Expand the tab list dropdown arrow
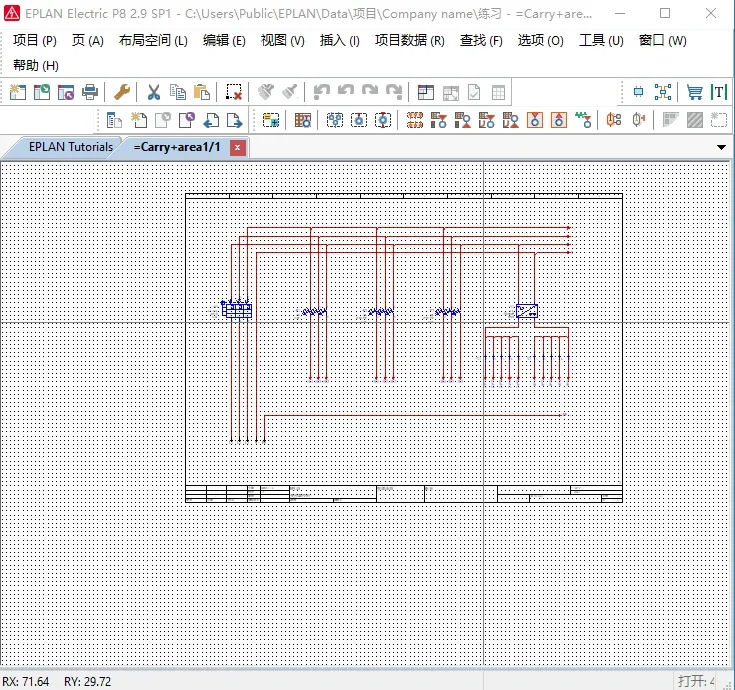The width and height of the screenshot is (735, 690). point(721,147)
